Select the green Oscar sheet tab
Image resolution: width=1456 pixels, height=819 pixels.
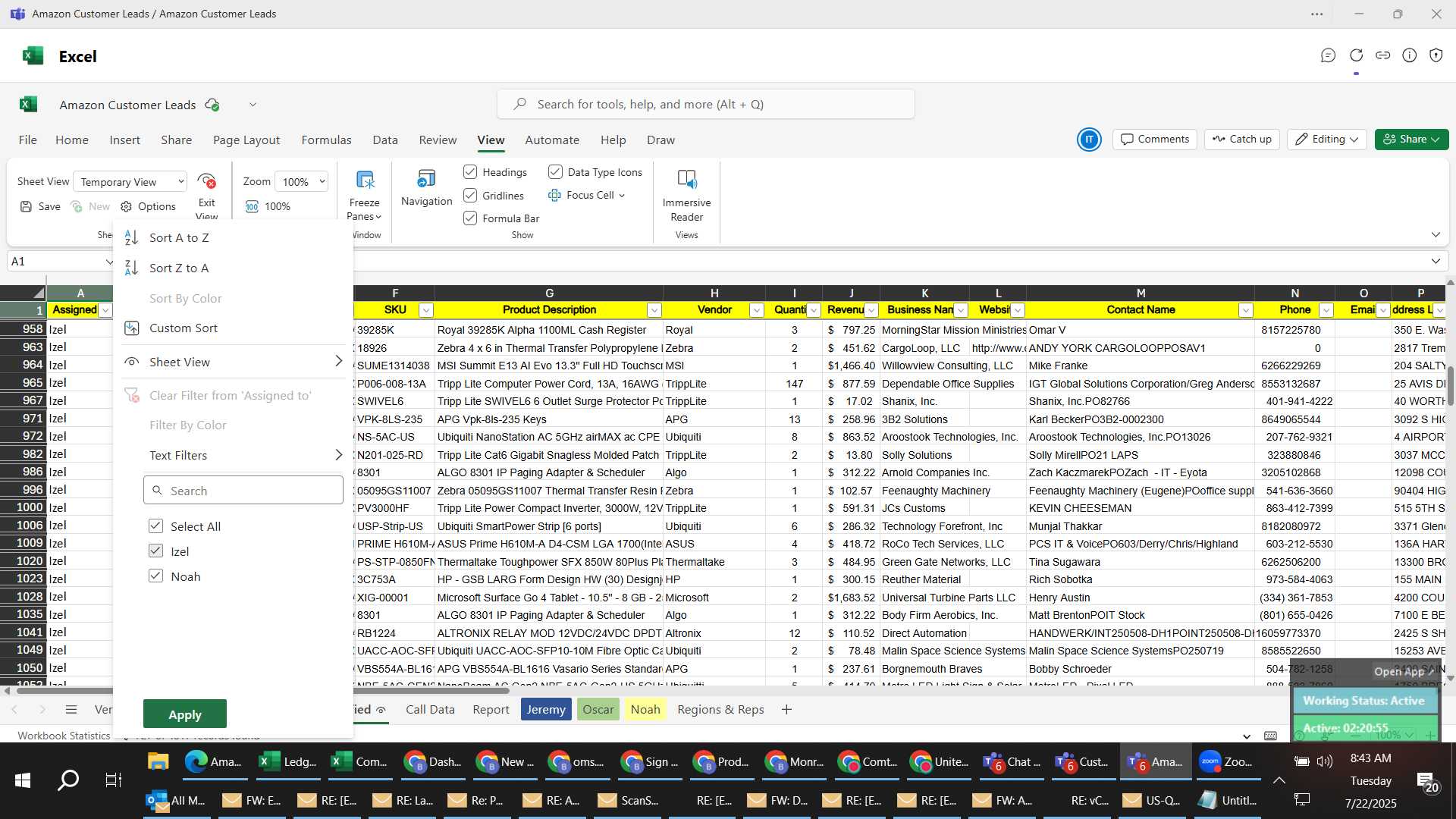(598, 710)
